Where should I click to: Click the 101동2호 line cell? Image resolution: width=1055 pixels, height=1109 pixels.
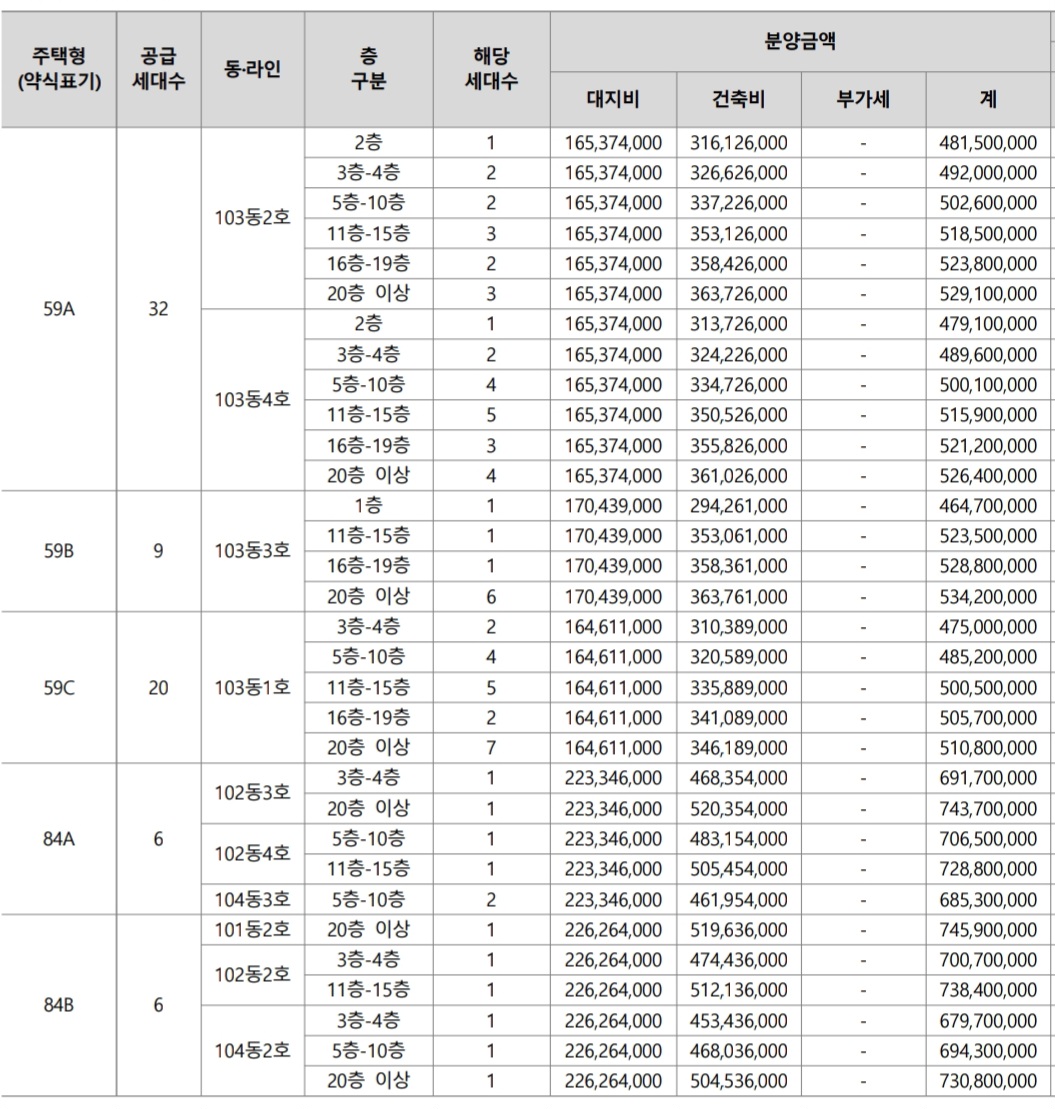coord(252,929)
